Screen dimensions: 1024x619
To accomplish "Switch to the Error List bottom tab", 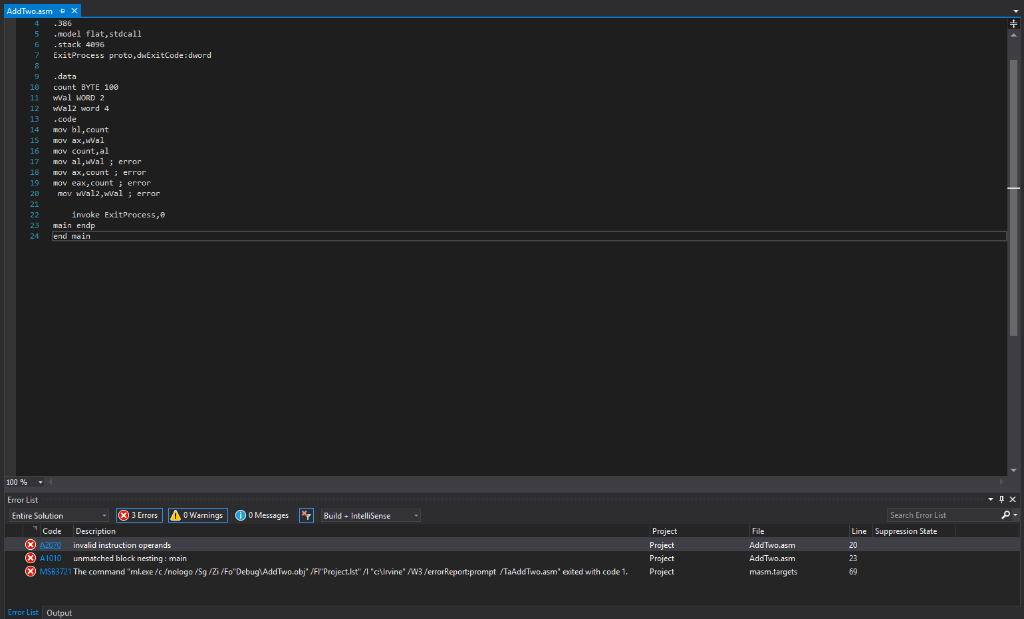I will pos(23,612).
